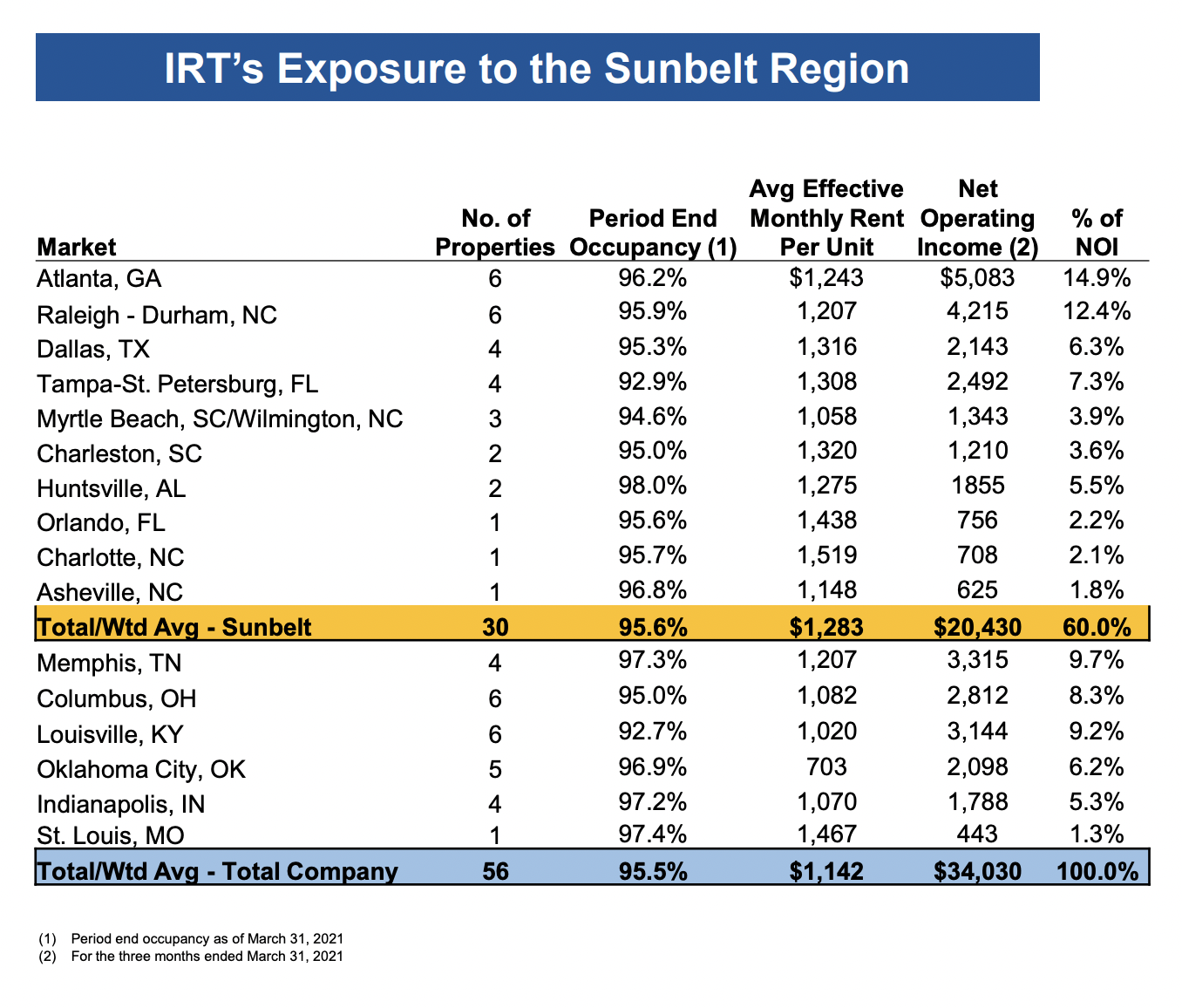Click the $34,030 total NOI value

[x=978, y=870]
